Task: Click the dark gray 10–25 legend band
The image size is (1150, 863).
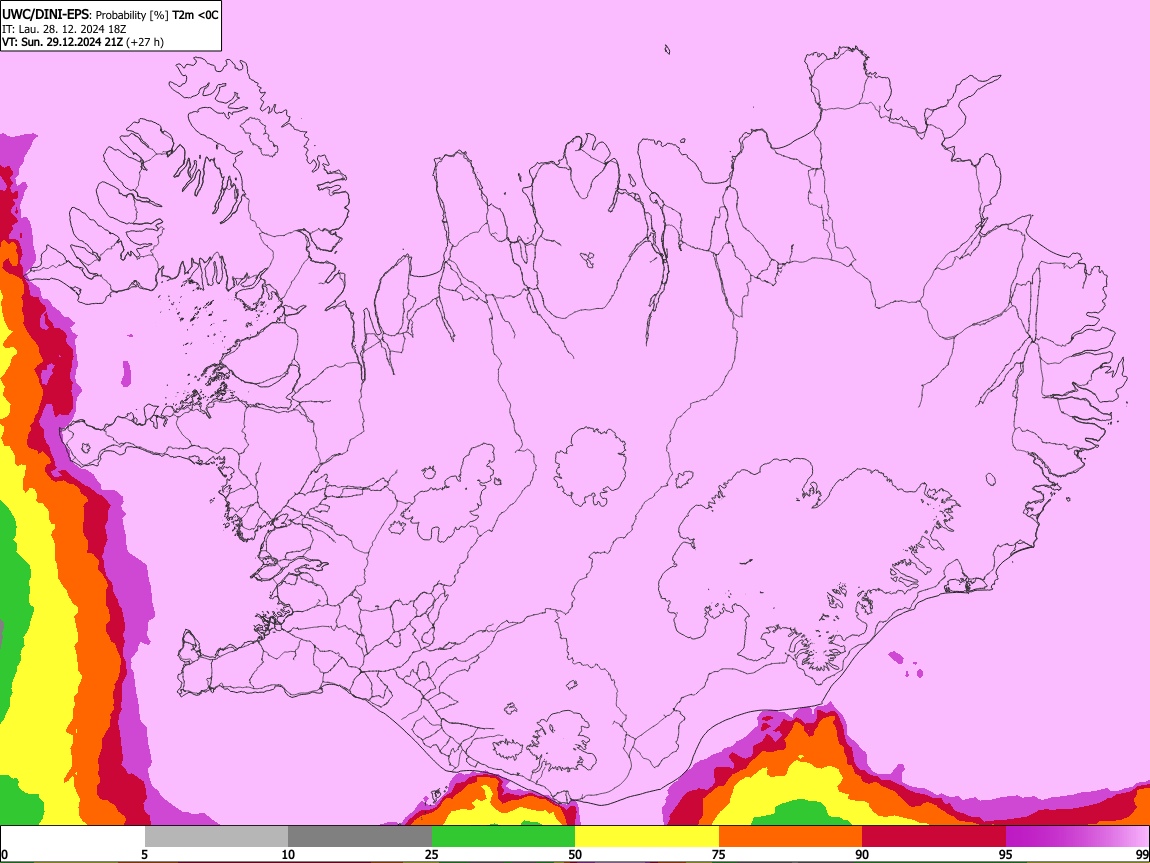Action: click(360, 837)
